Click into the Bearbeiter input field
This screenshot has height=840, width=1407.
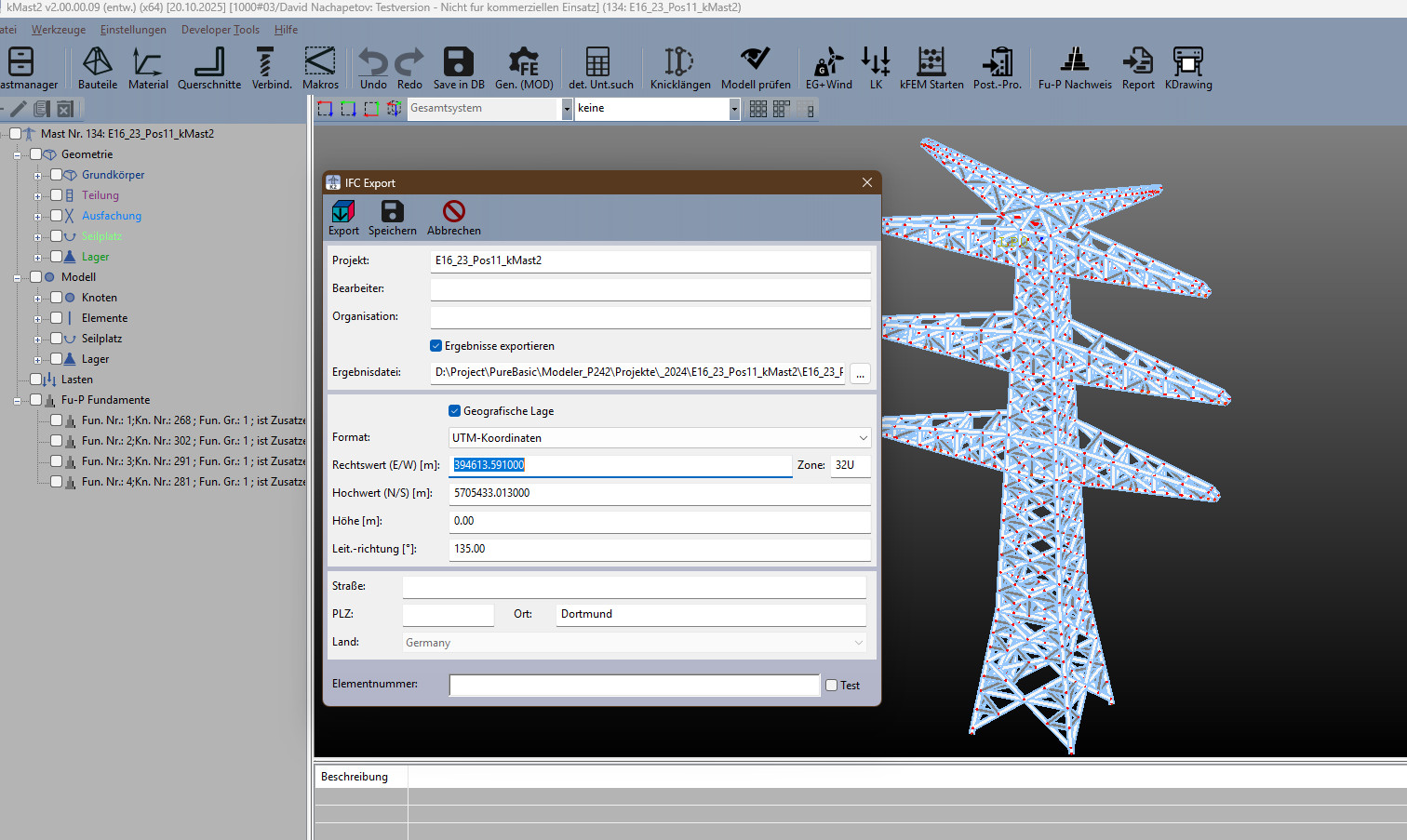(x=650, y=289)
